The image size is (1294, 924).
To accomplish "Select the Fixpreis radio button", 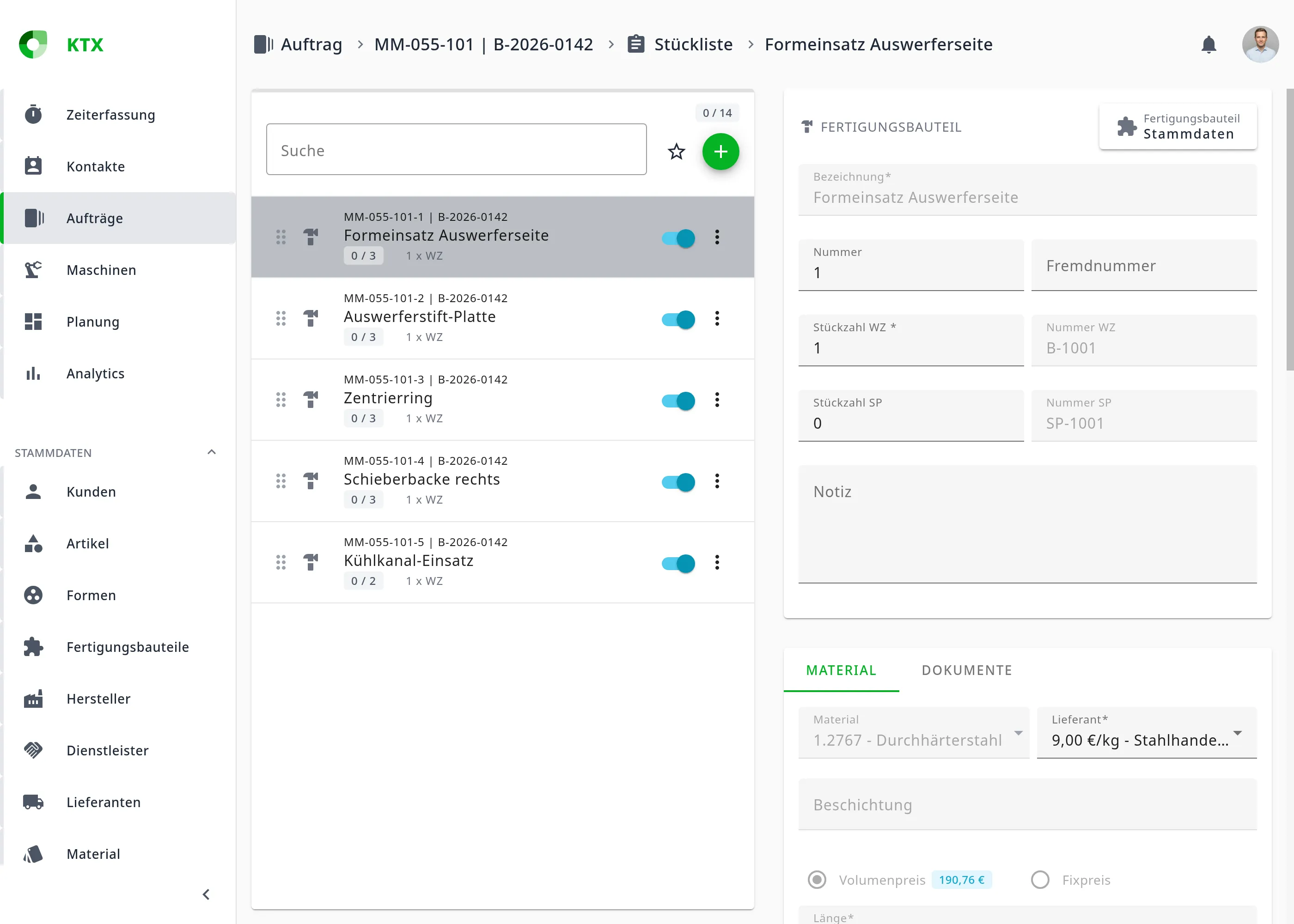I will [1040, 880].
